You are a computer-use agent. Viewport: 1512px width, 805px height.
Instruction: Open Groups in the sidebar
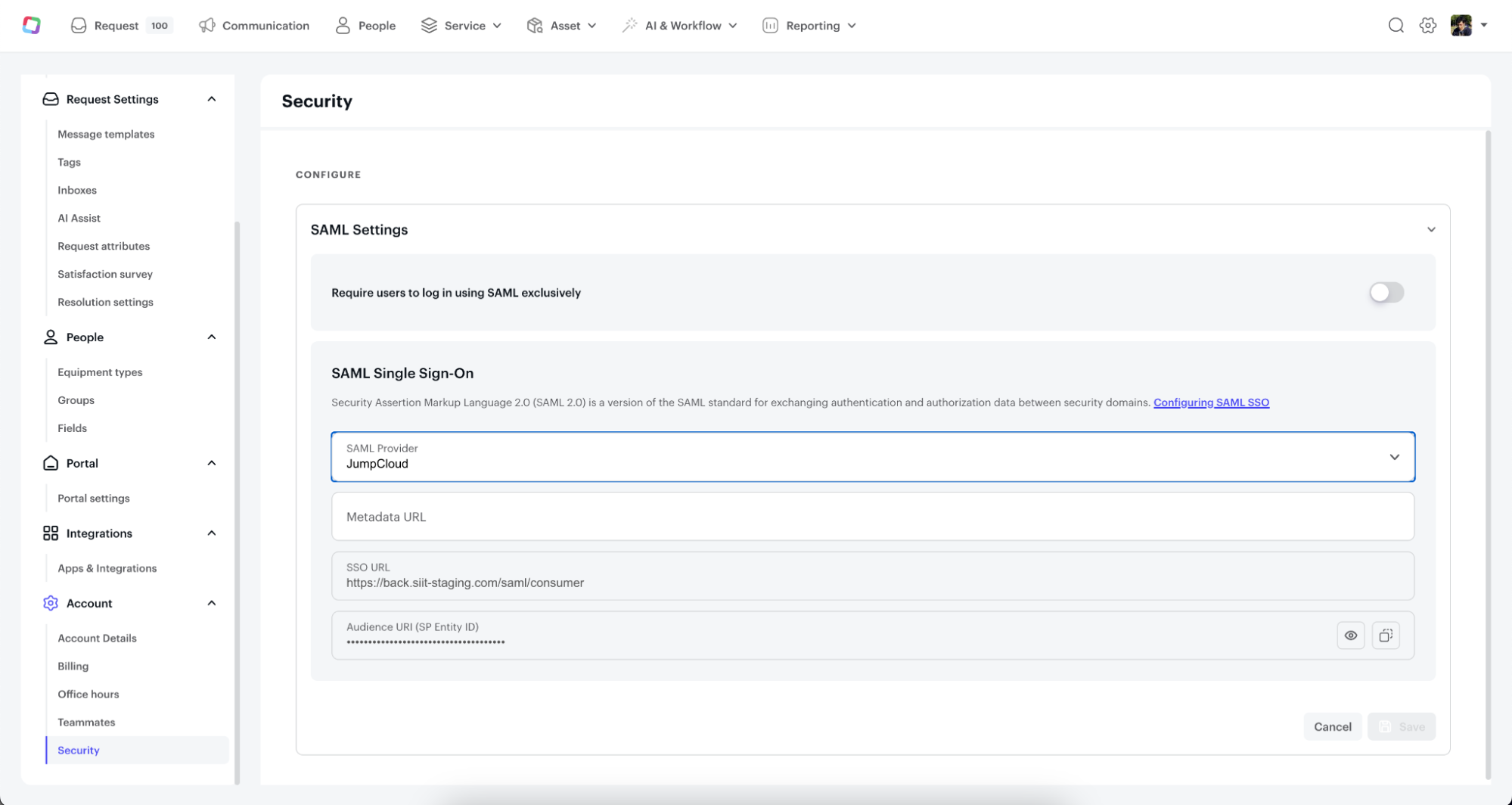[76, 400]
